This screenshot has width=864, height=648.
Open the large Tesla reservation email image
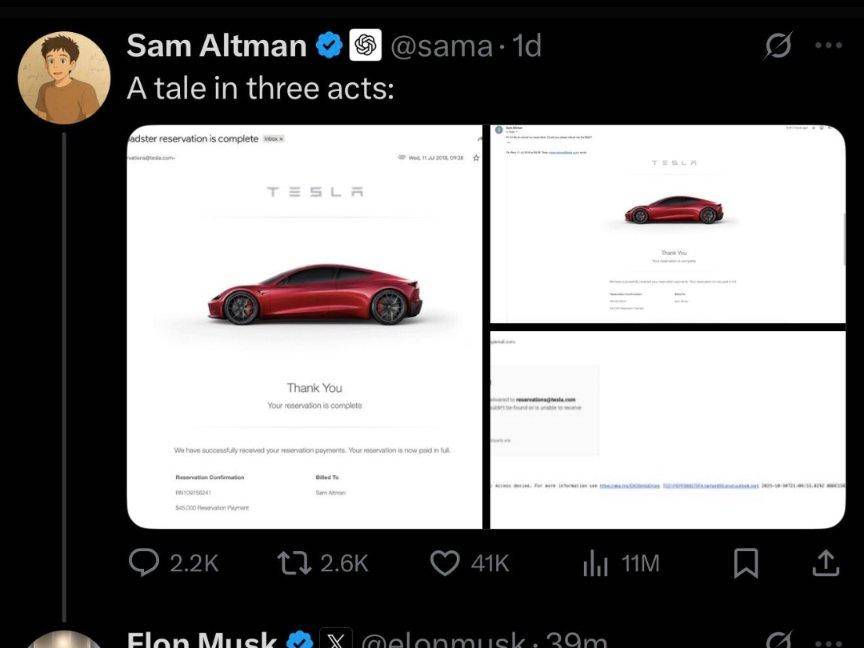click(306, 326)
